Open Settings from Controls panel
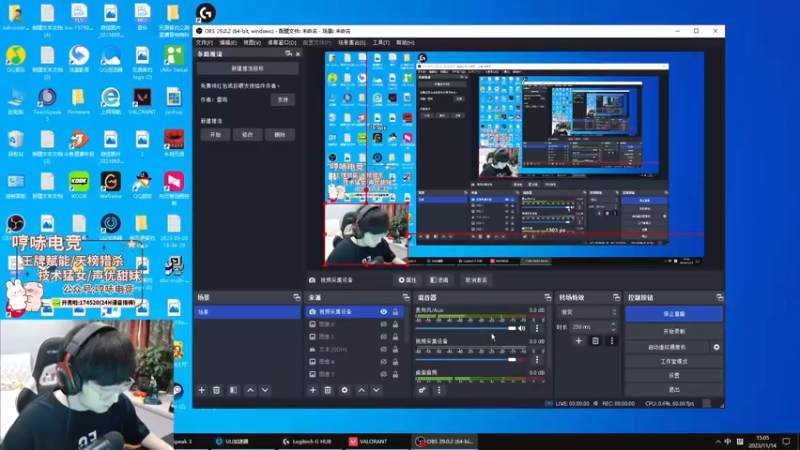Viewport: 800px width, 450px height. point(674,375)
